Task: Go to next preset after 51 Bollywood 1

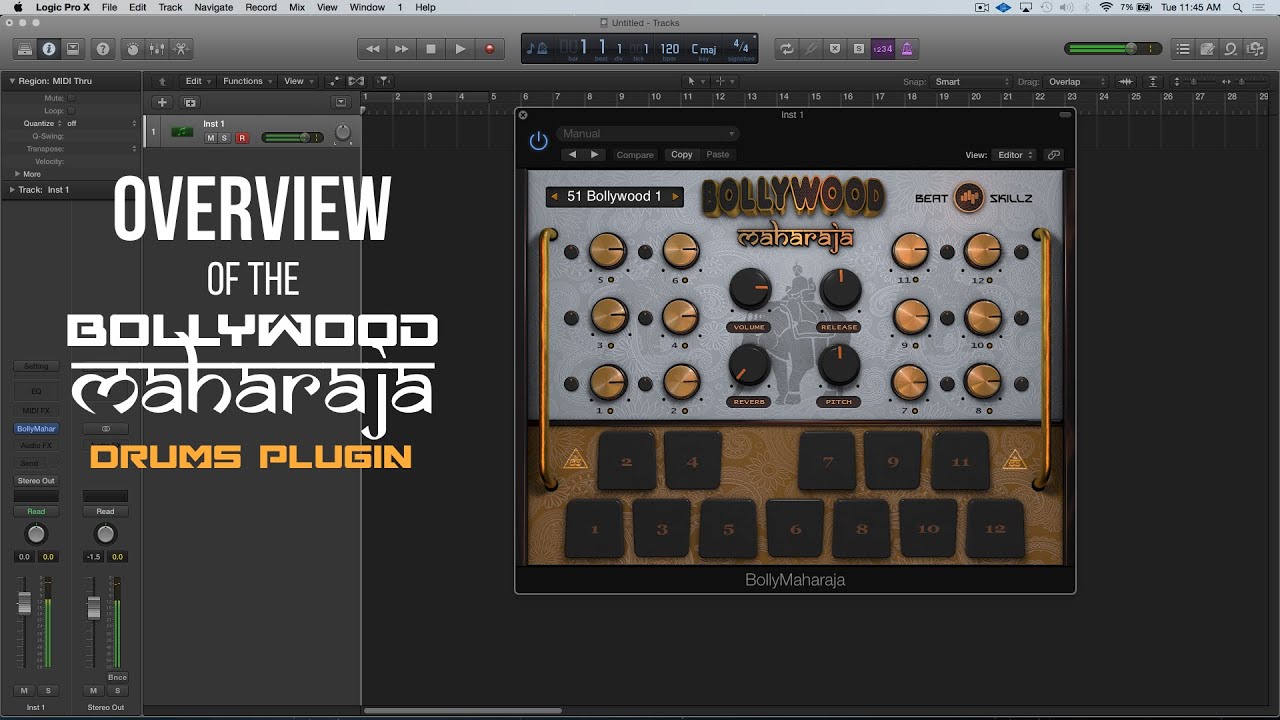Action: click(x=675, y=197)
